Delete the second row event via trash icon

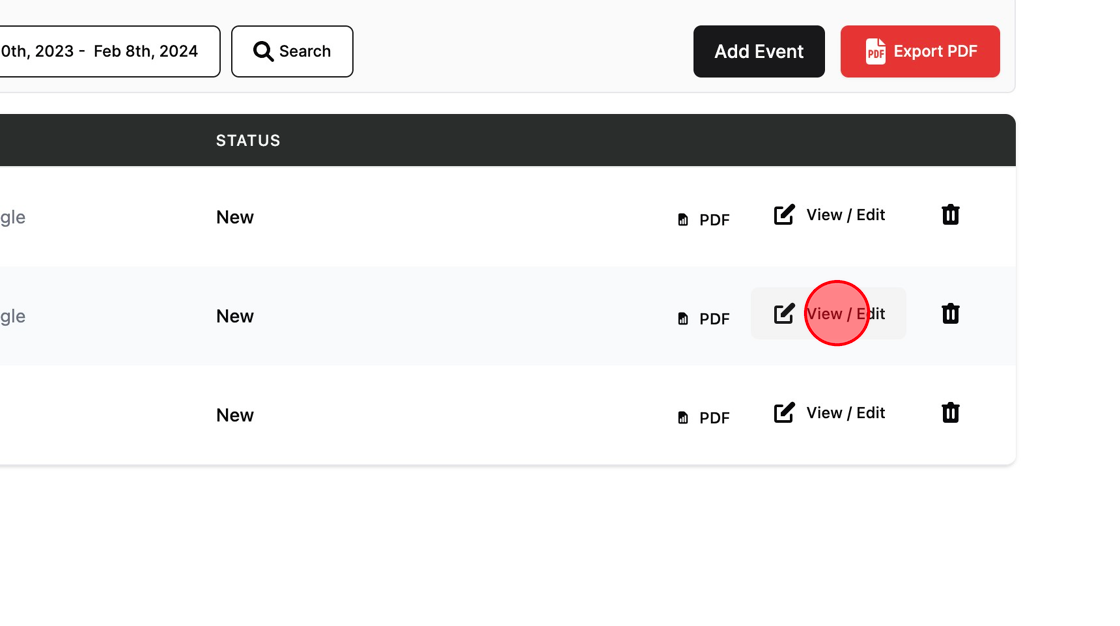coord(950,314)
